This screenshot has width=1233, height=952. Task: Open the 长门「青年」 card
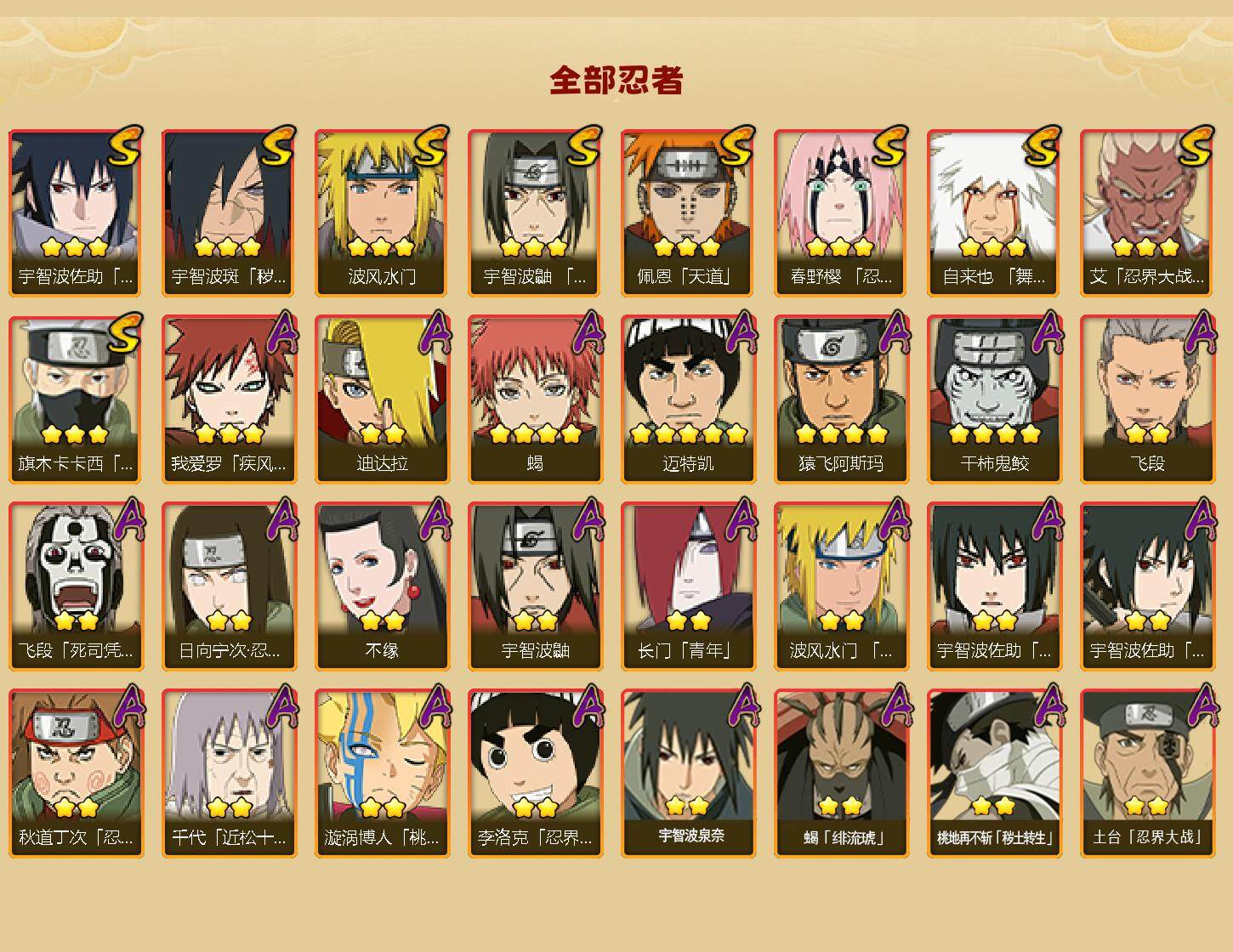tap(688, 586)
